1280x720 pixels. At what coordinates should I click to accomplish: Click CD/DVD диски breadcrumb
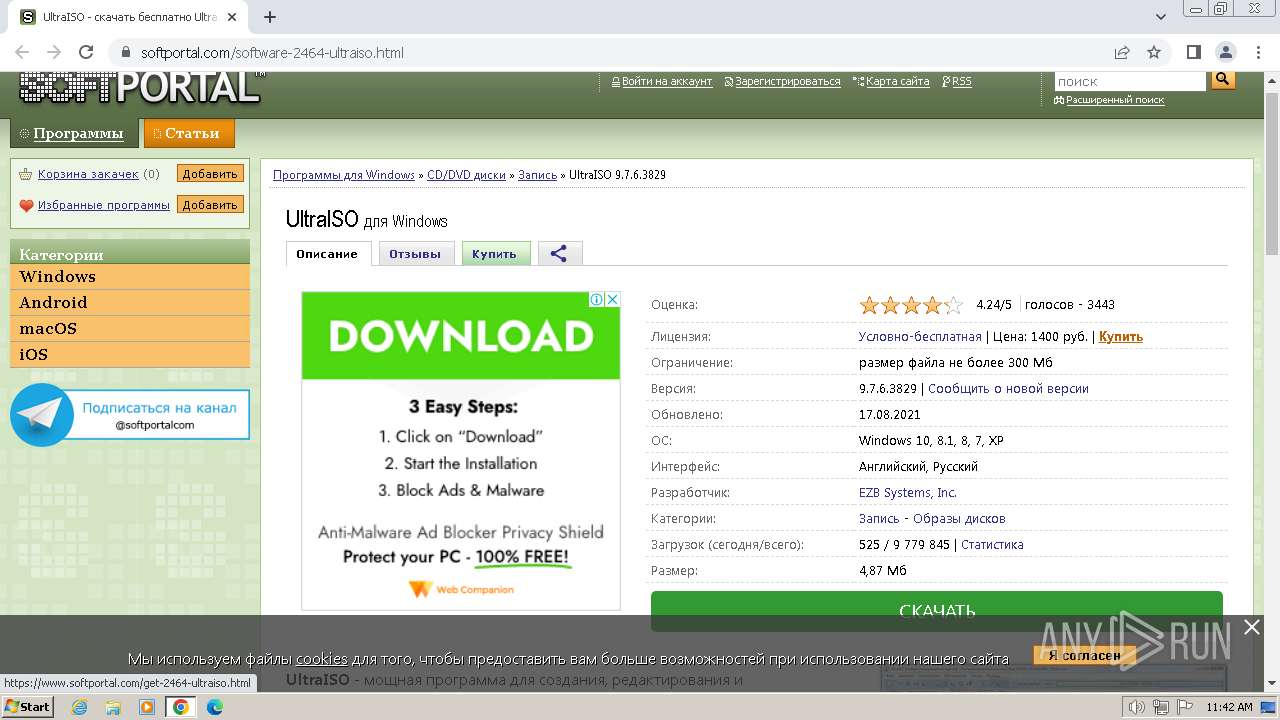(x=466, y=175)
